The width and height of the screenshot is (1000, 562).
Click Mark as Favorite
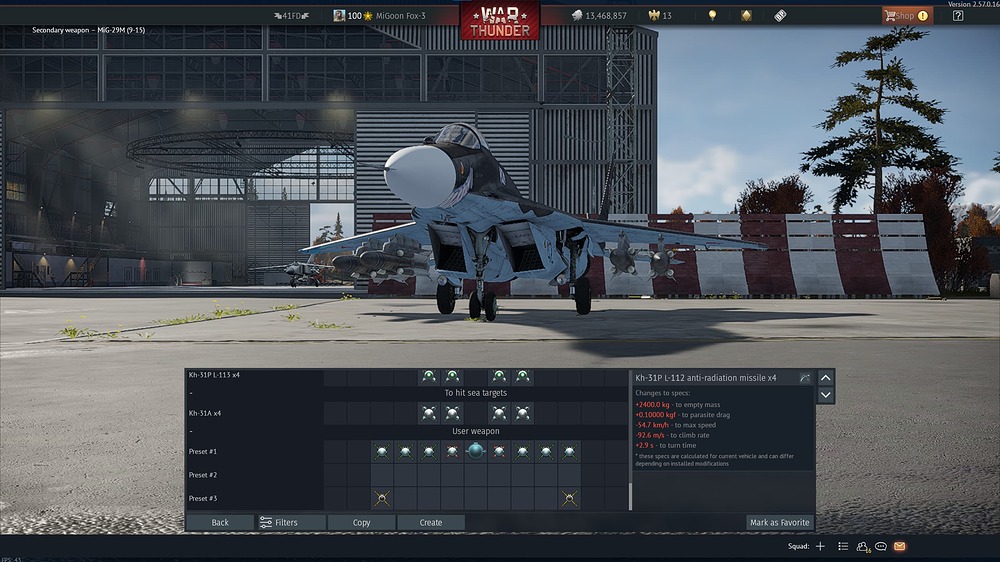(x=779, y=522)
